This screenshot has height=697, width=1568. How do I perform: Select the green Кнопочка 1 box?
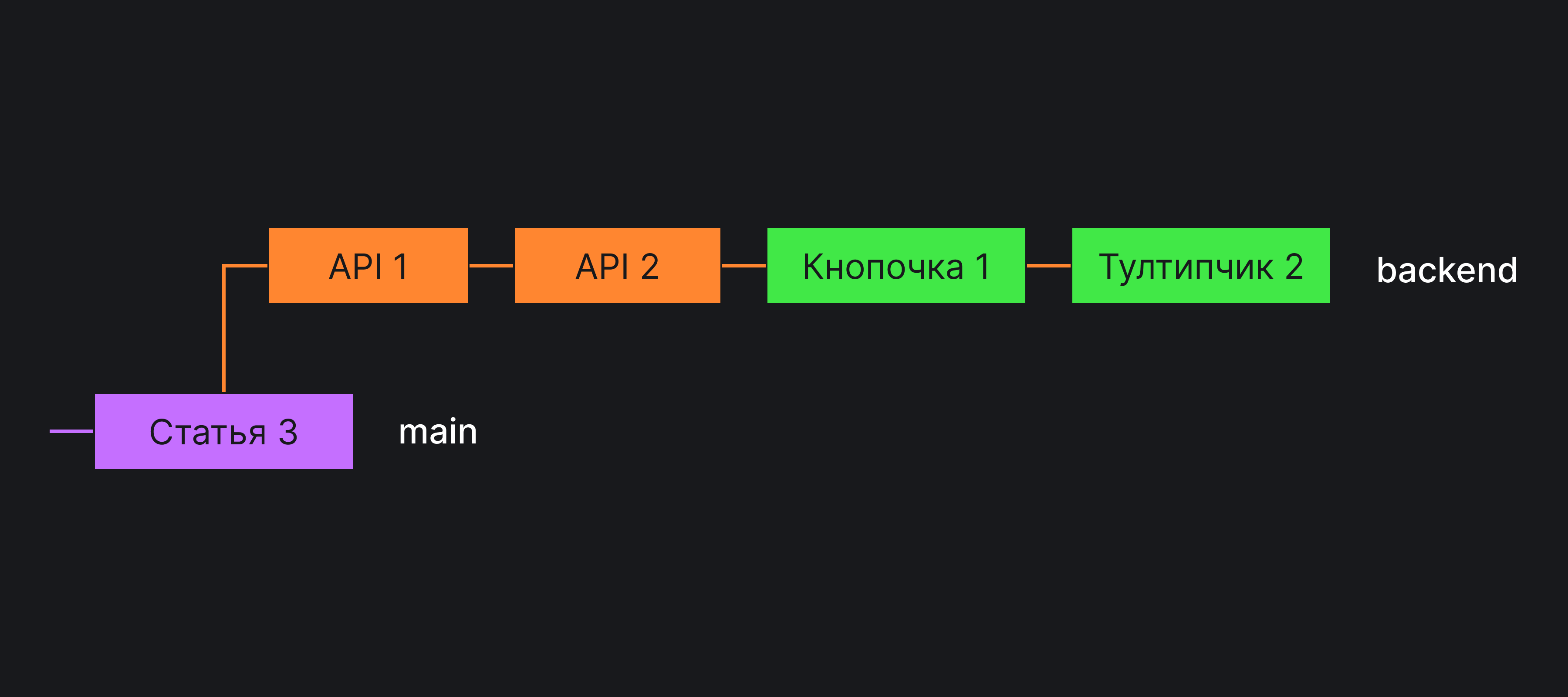click(x=896, y=265)
